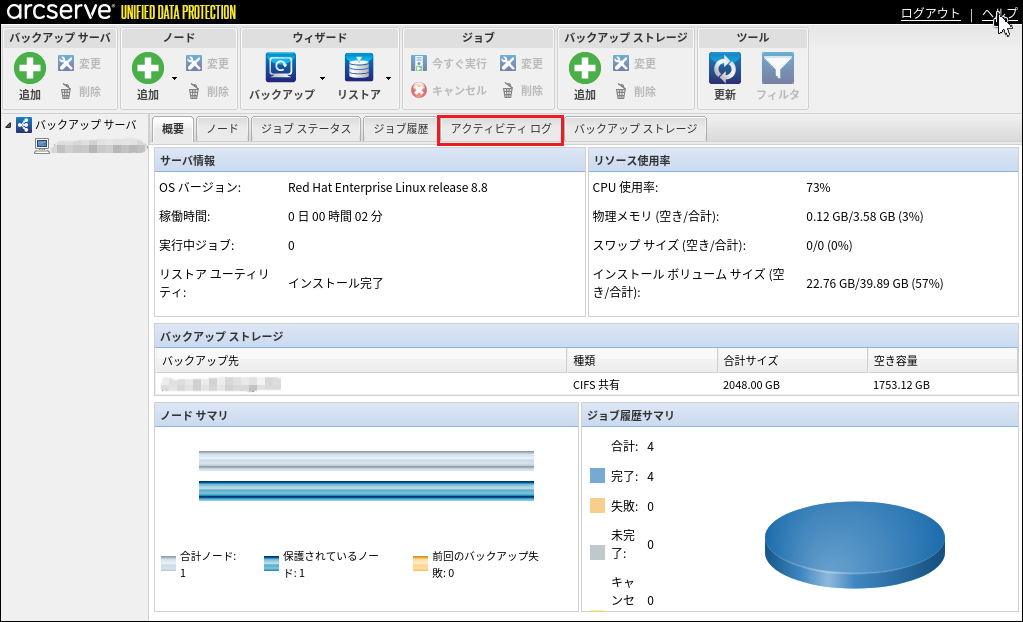Click the Run Now job icon
The width and height of the screenshot is (1023, 622).
pos(420,64)
